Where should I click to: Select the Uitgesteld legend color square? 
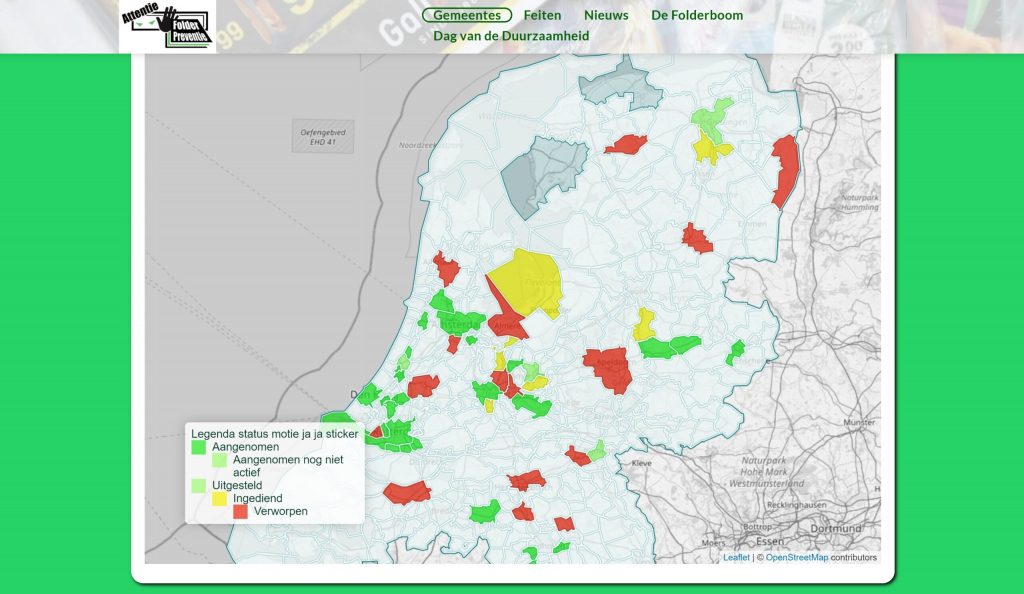[x=199, y=485]
